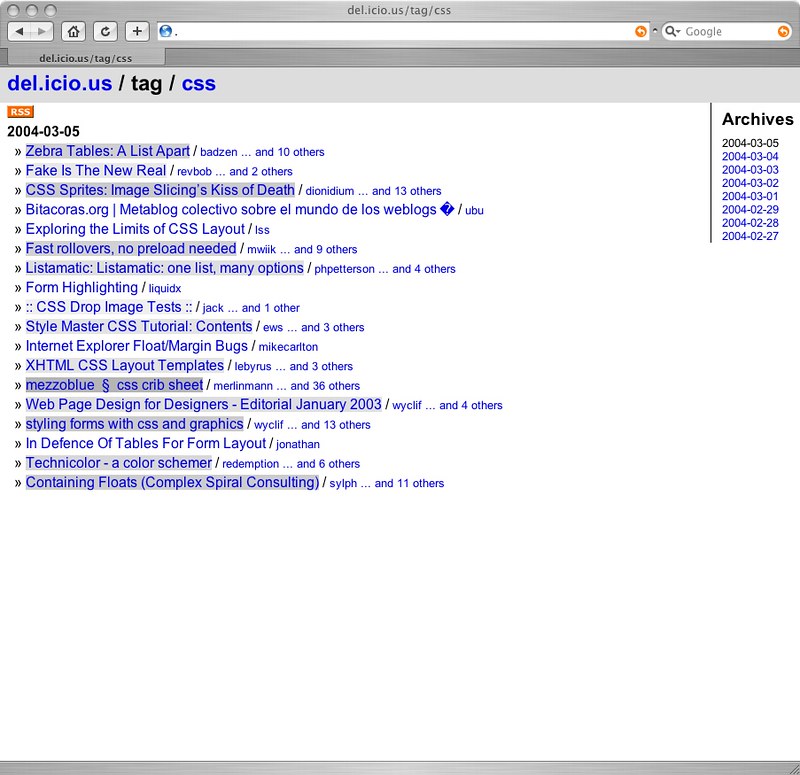The height and width of the screenshot is (775, 800).
Task: Go back with the left arrow button
Action: coord(19,32)
